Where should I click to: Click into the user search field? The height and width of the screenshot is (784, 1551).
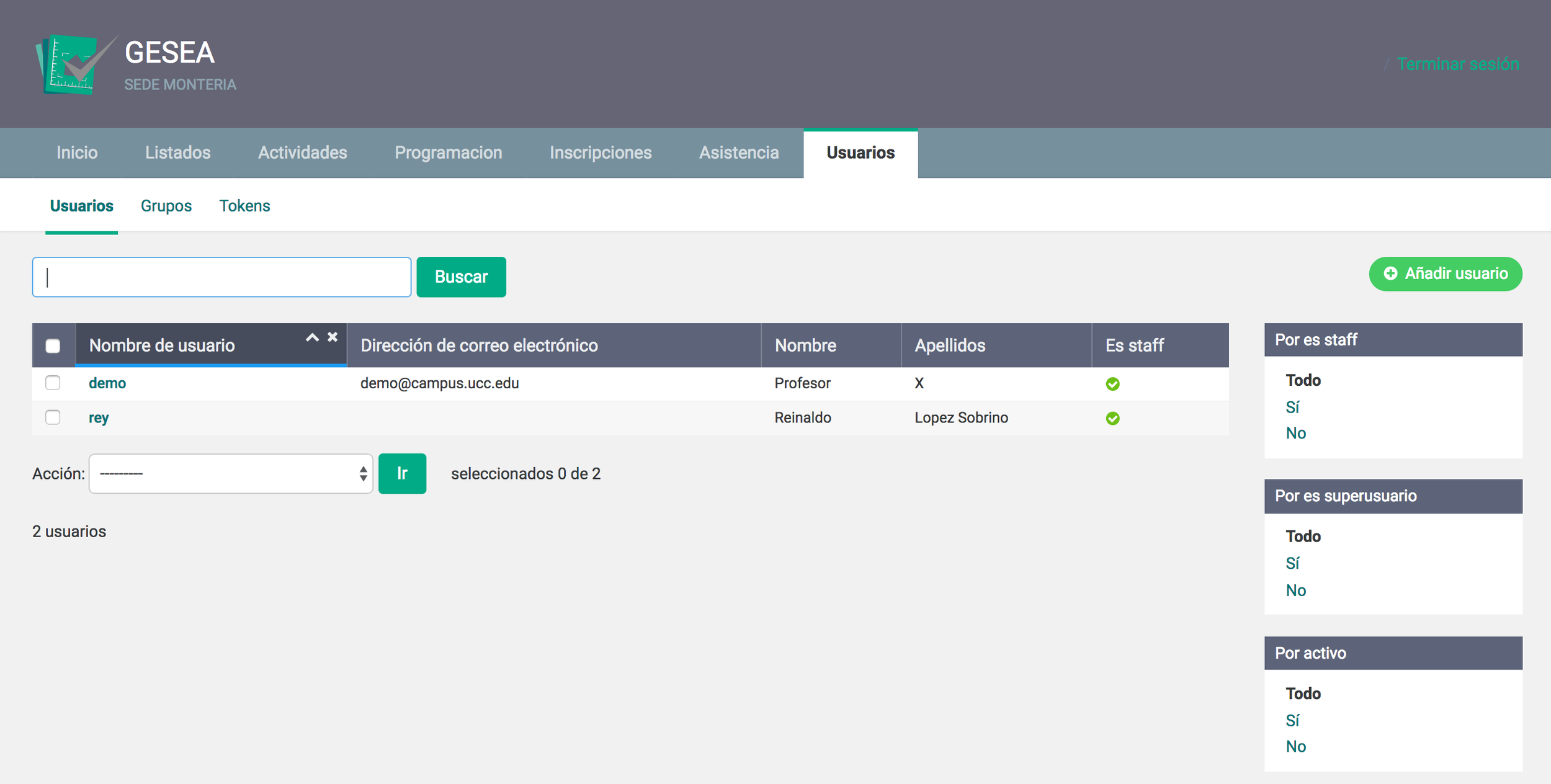pyautogui.click(x=221, y=277)
